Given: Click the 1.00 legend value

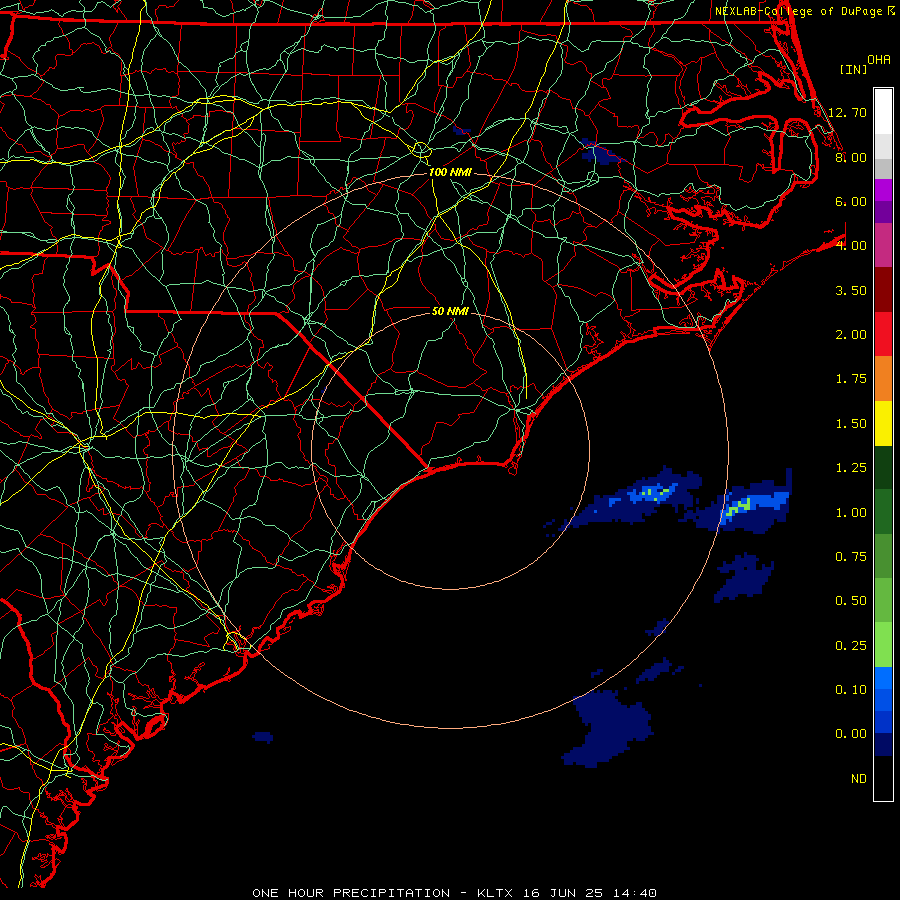Looking at the screenshot, I should pos(851,513).
